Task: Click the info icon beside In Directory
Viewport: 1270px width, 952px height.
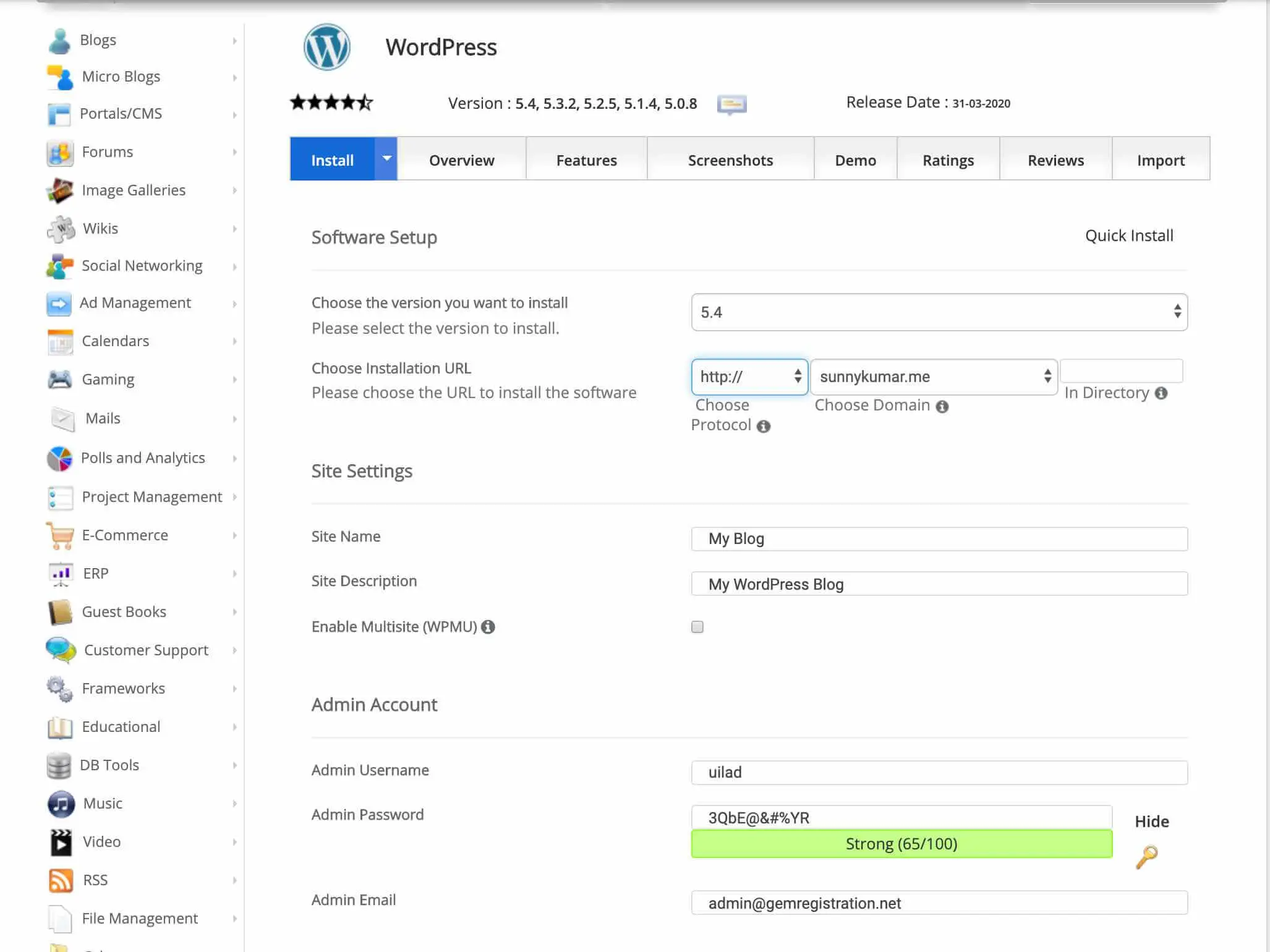Action: [x=1161, y=393]
